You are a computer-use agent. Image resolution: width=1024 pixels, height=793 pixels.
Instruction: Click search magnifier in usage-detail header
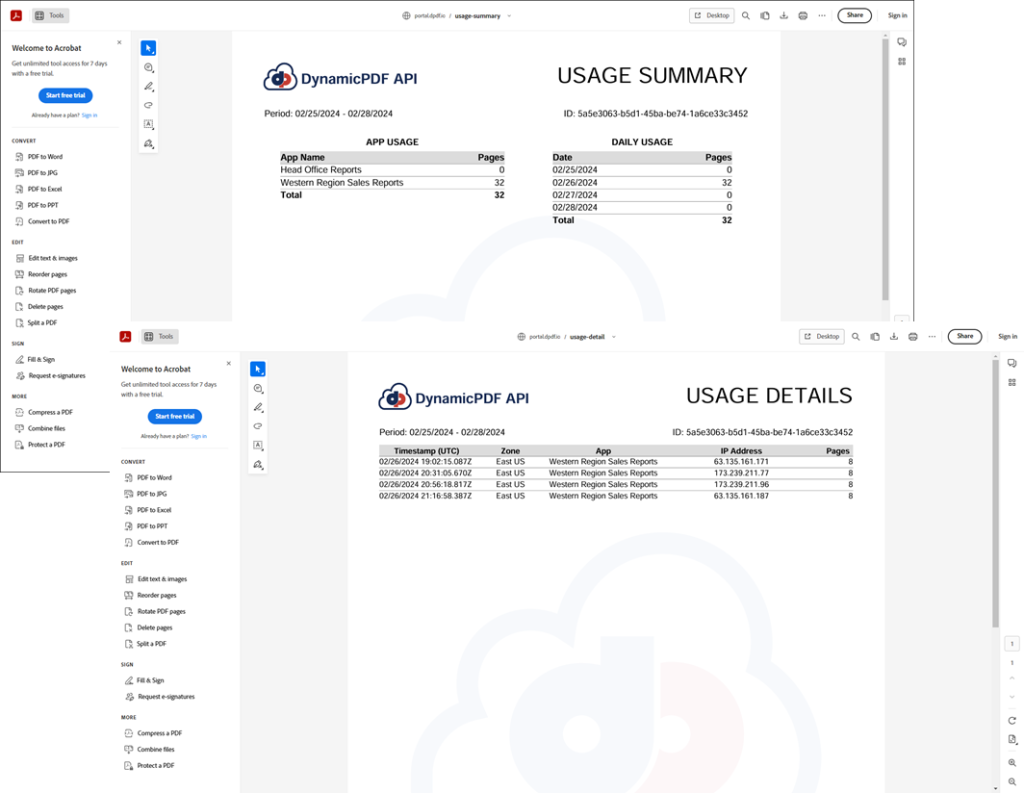(x=856, y=336)
